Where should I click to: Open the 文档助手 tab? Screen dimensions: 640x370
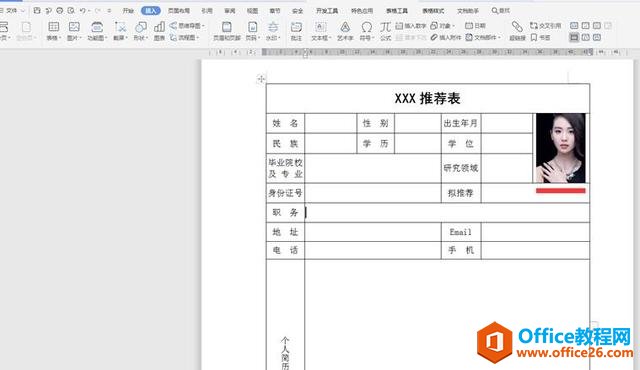coord(468,11)
